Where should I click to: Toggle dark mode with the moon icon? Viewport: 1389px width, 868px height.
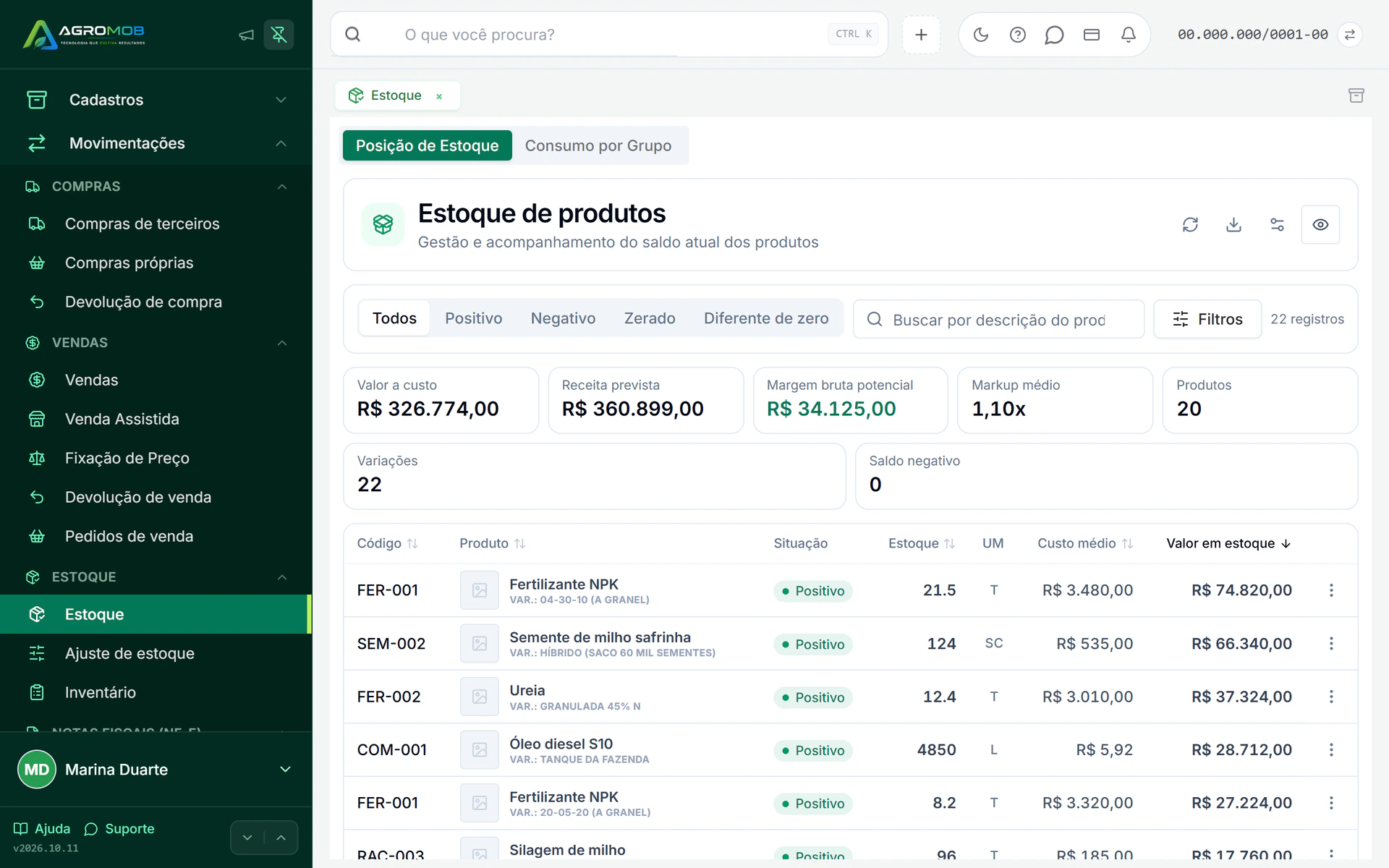tap(981, 35)
